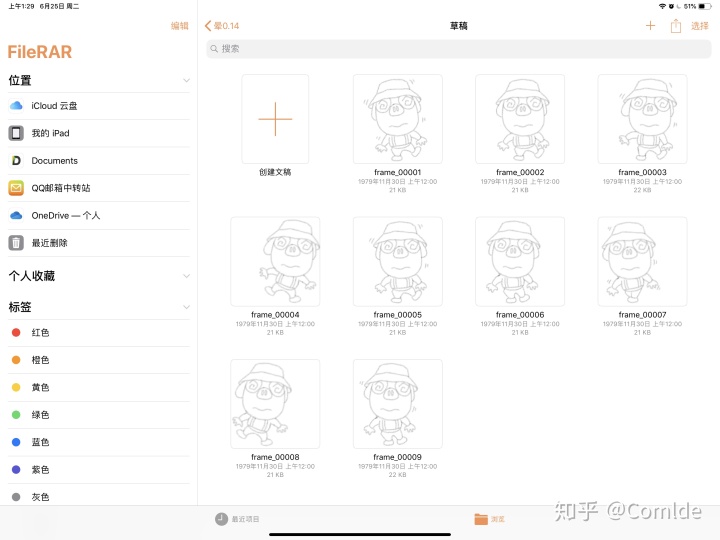Open frame_00005 thumbnail
Image resolution: width=720 pixels, height=540 pixels.
[398, 262]
